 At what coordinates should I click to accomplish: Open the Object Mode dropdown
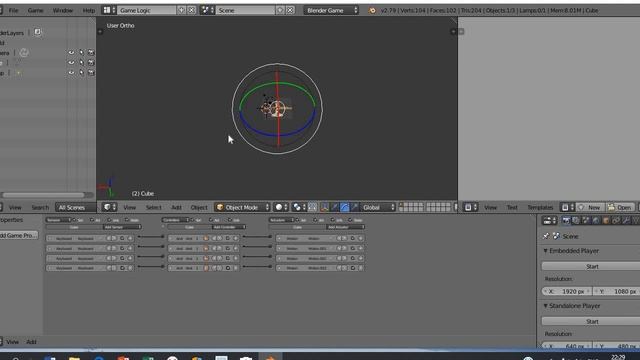pyautogui.click(x=242, y=207)
